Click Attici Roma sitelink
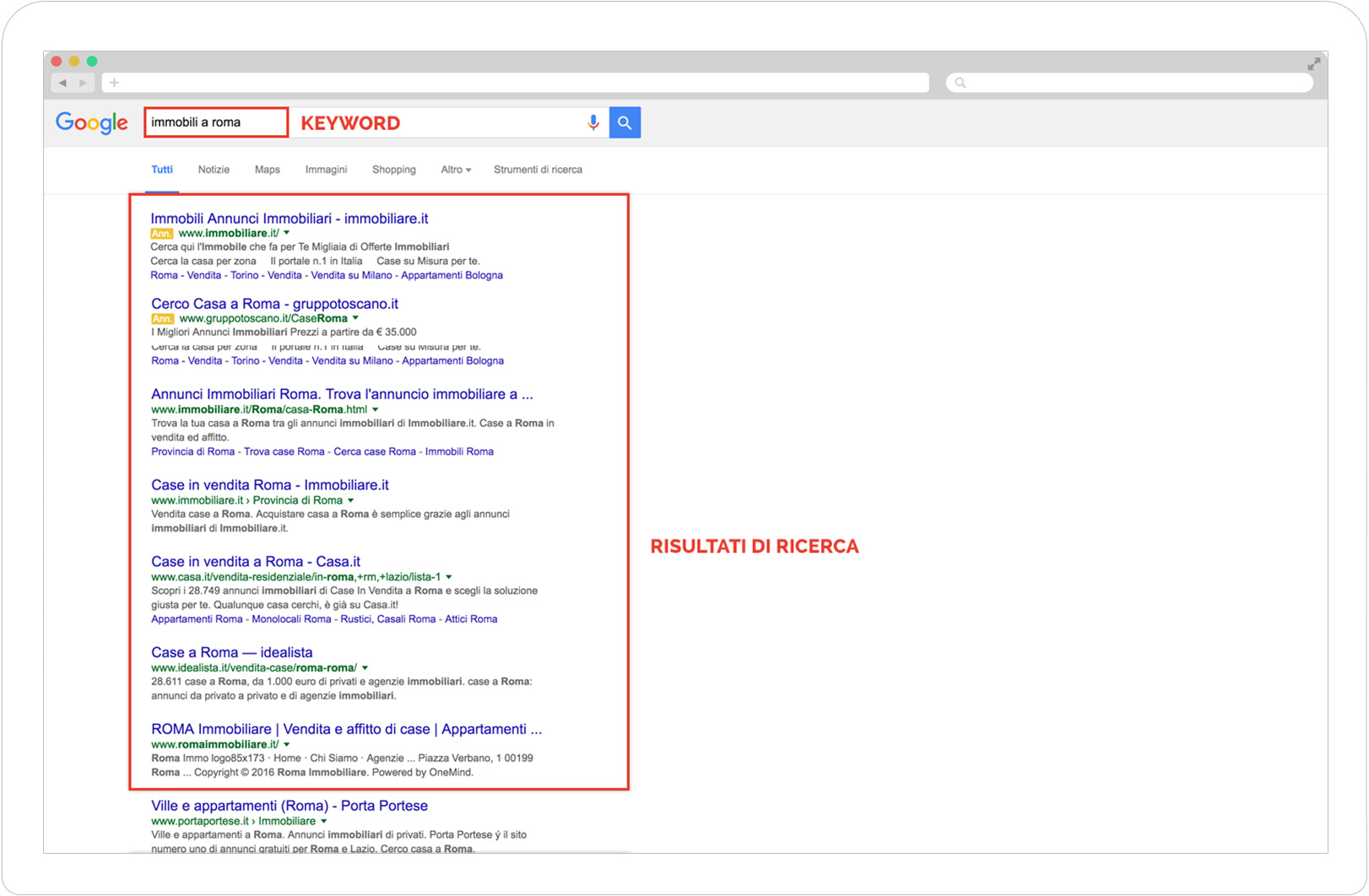The image size is (1369, 896). coord(471,619)
